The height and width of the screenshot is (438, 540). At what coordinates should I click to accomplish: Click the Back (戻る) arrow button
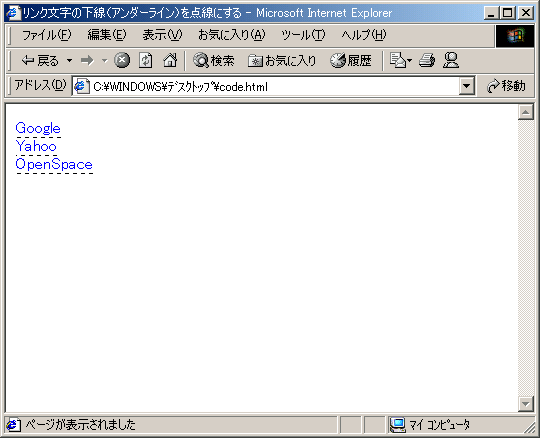pyautogui.click(x=40, y=61)
